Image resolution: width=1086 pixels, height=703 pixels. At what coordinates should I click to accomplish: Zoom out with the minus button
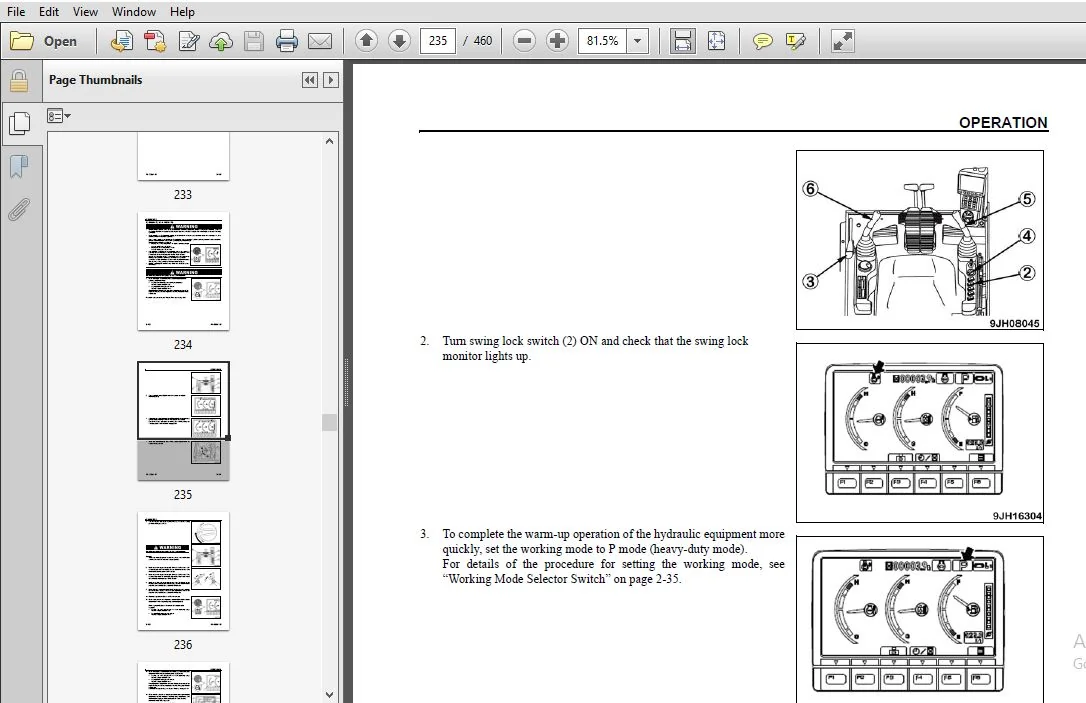click(524, 41)
